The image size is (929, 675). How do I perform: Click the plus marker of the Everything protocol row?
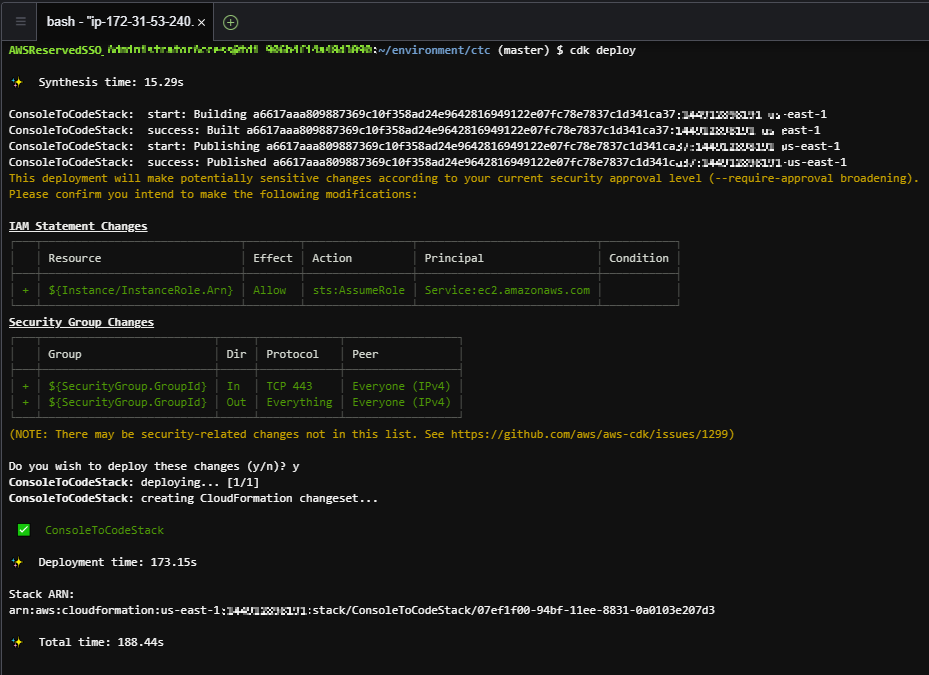[25, 402]
